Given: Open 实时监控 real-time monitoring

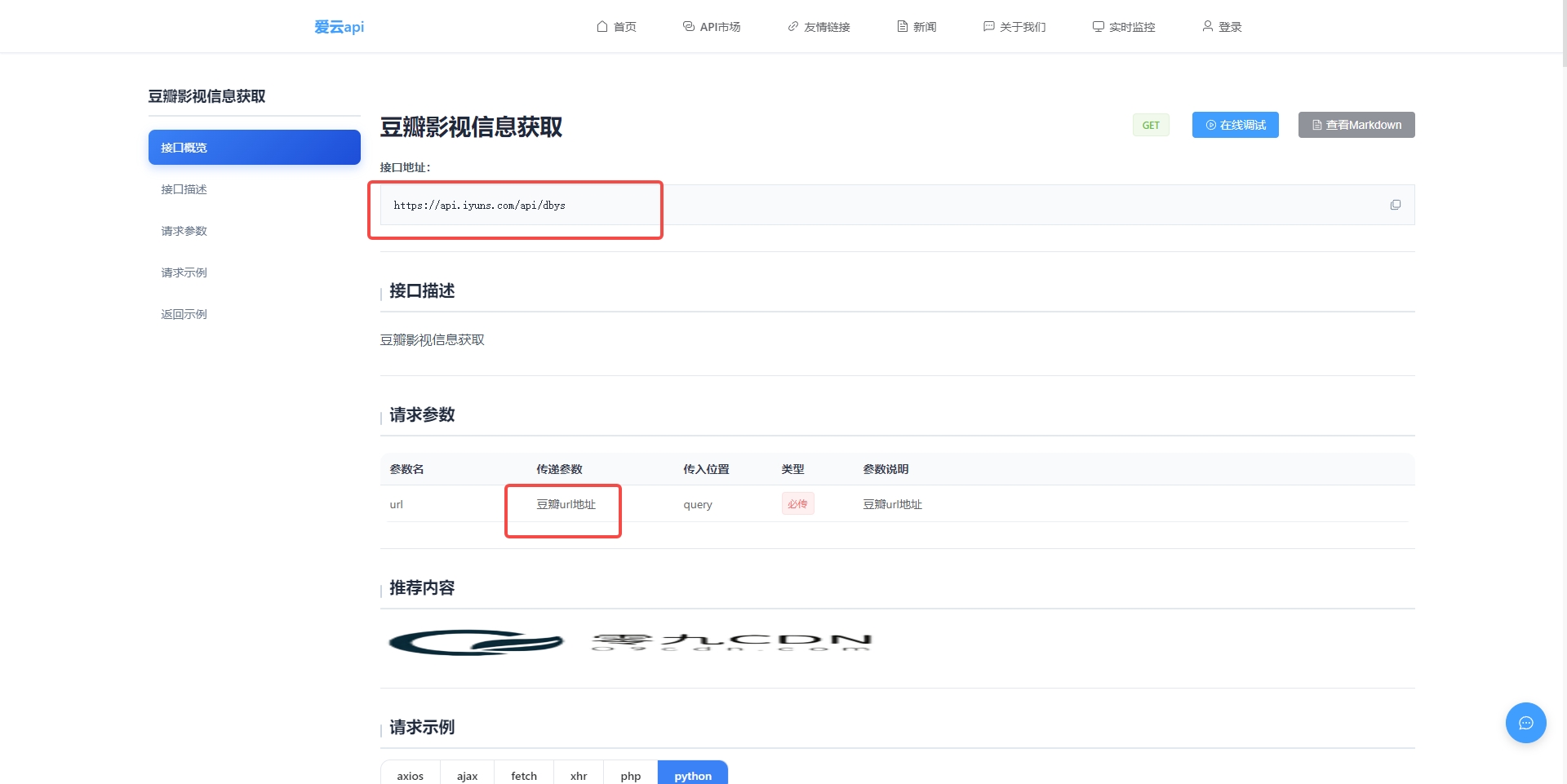Looking at the screenshot, I should pyautogui.click(x=1124, y=27).
